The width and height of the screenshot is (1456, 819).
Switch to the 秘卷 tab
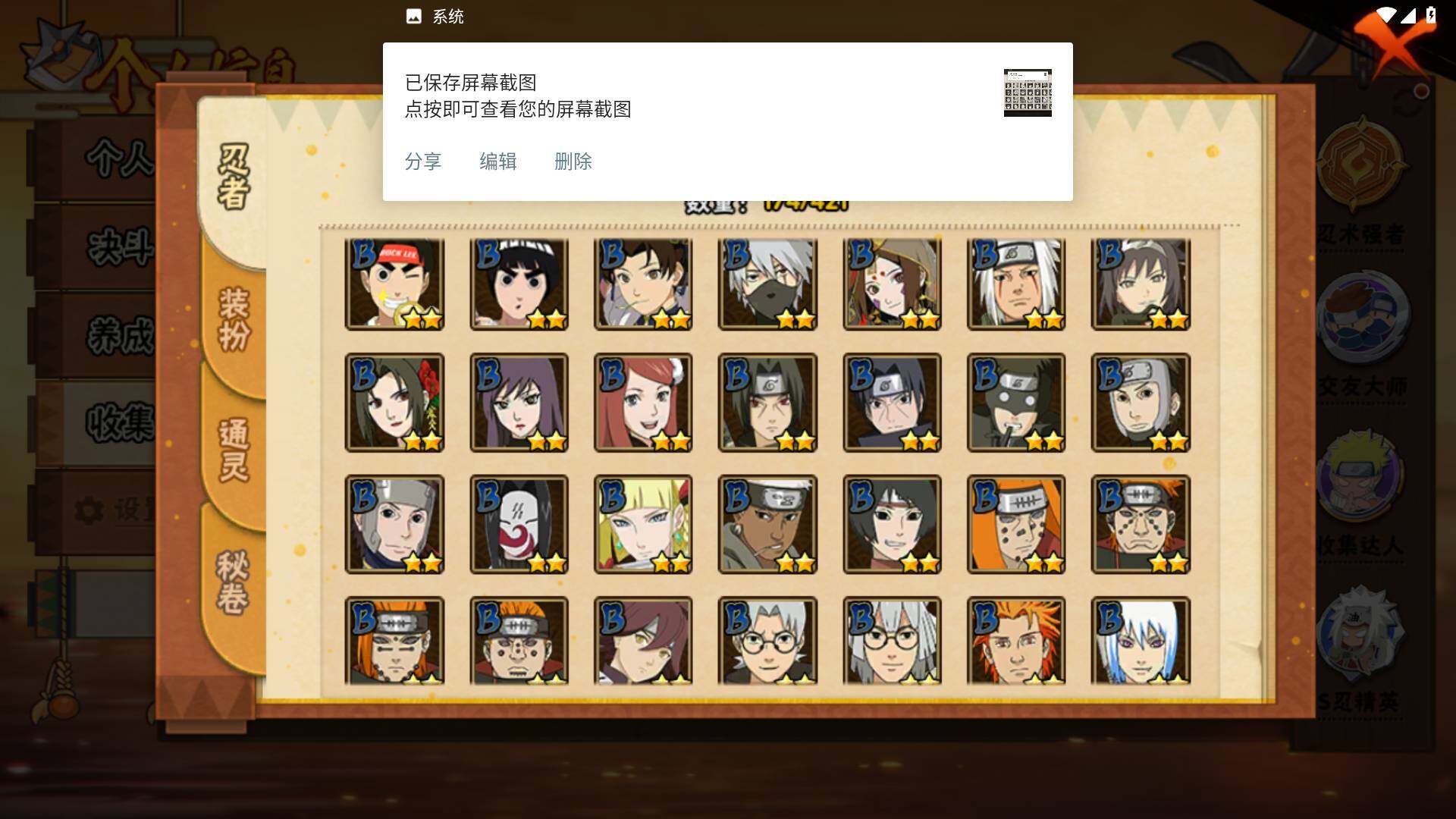[234, 583]
